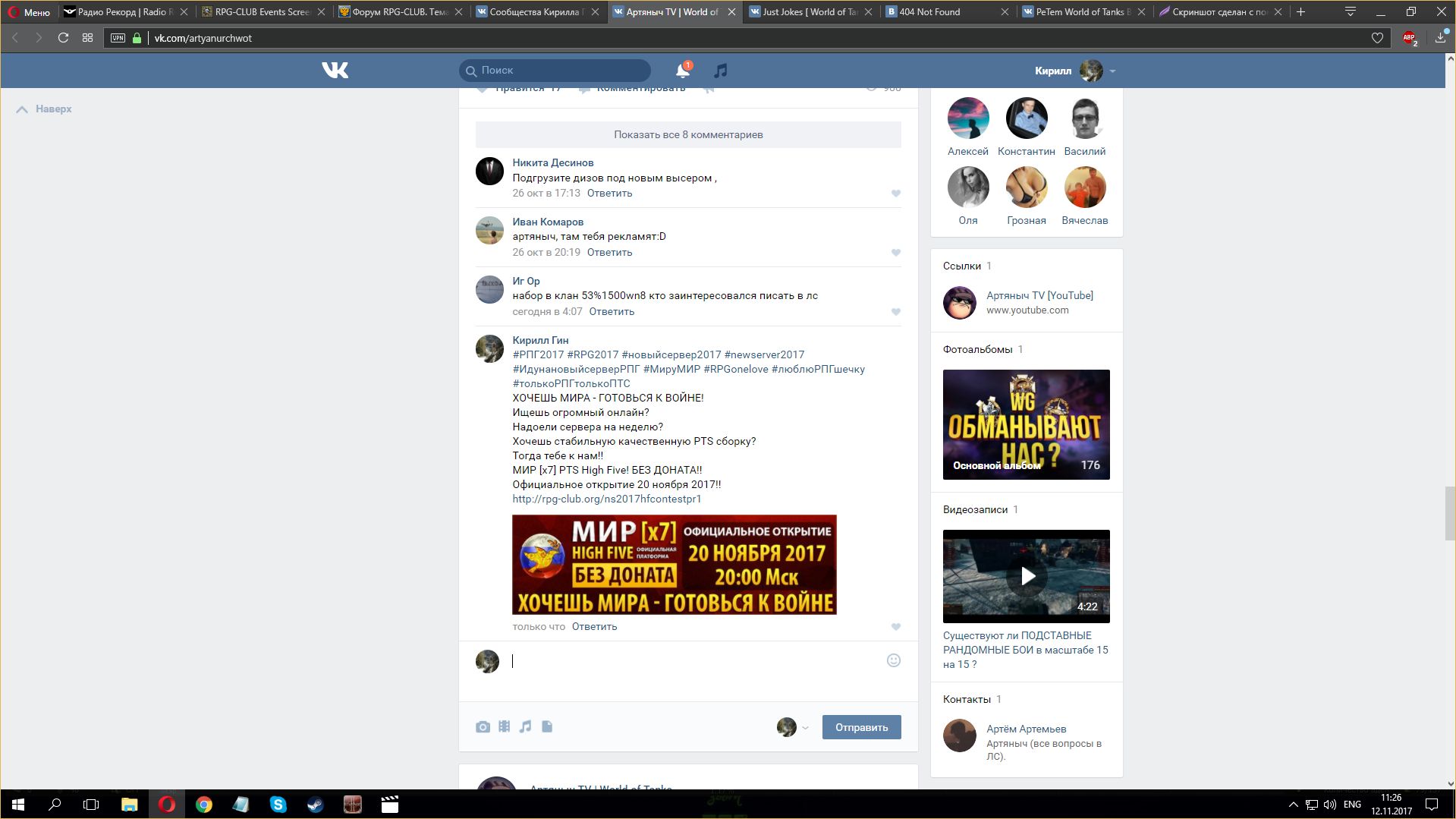Screen dimensions: 1456x819
Task: Open File Explorer from the taskbar
Action: [130, 805]
